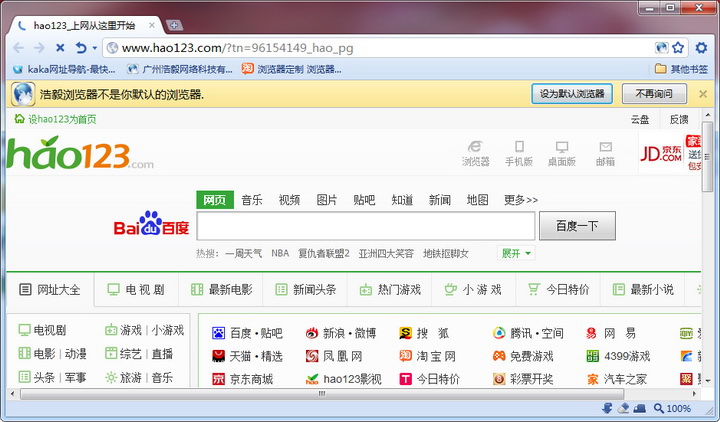Open the 电视剧 tab
Image resolution: width=720 pixels, height=422 pixels.
[136, 290]
